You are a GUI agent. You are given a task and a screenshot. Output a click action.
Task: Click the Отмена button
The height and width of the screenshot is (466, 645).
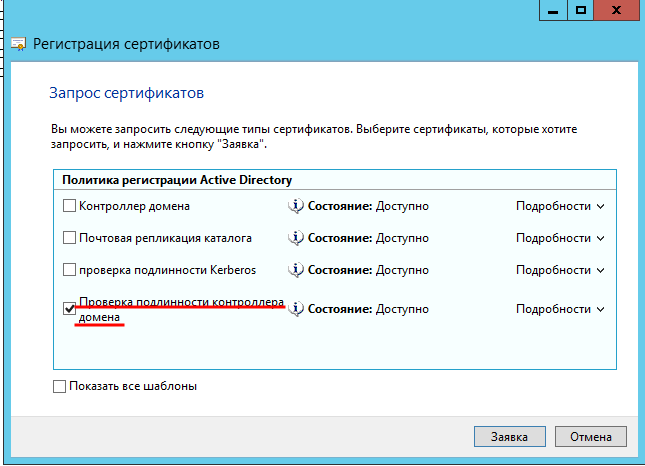click(x=590, y=437)
